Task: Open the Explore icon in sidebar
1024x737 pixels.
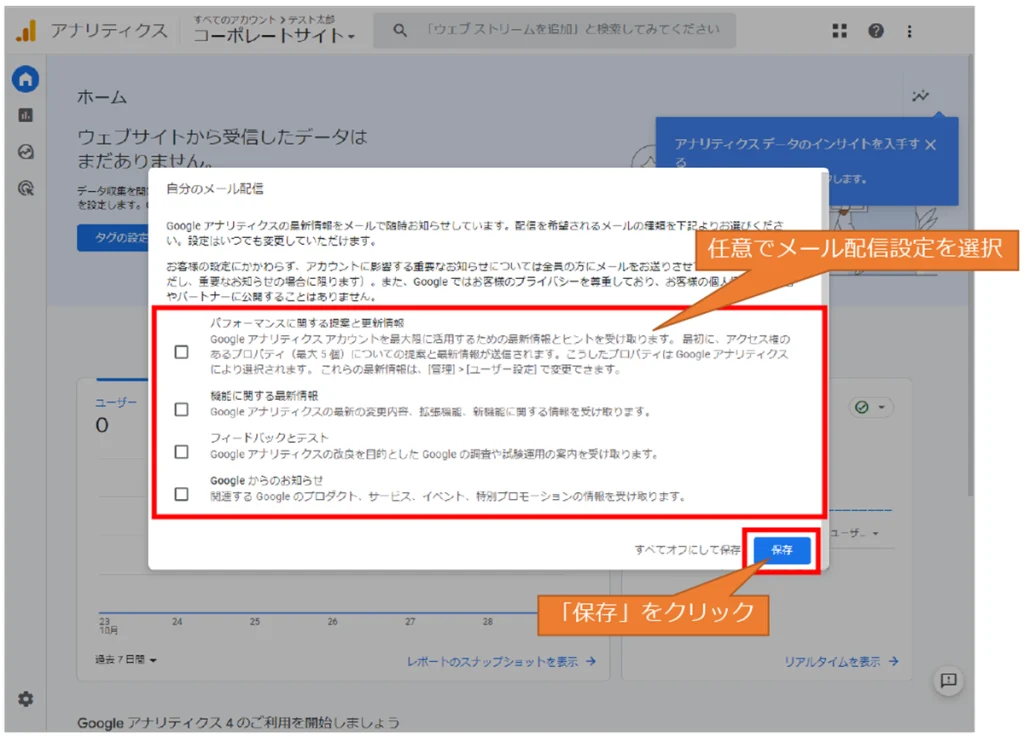Action: coord(26,152)
